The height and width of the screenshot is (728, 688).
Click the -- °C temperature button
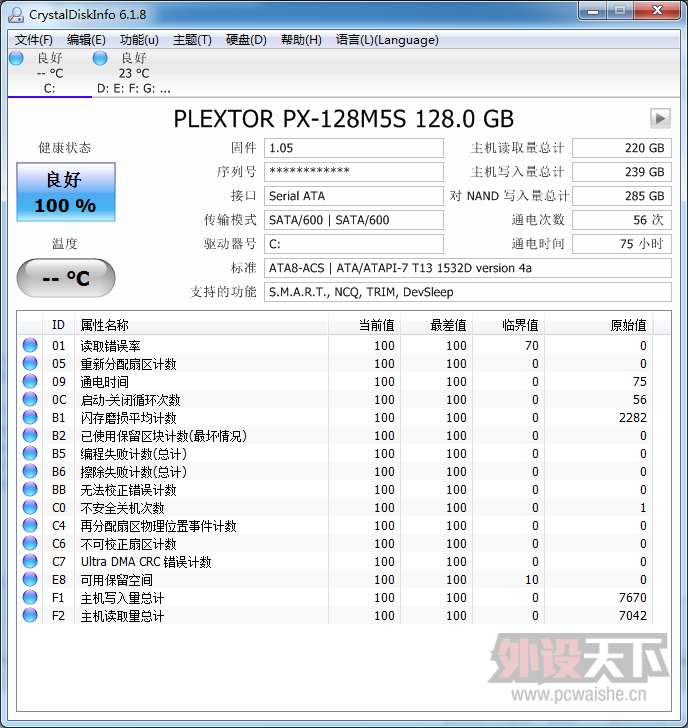point(66,278)
